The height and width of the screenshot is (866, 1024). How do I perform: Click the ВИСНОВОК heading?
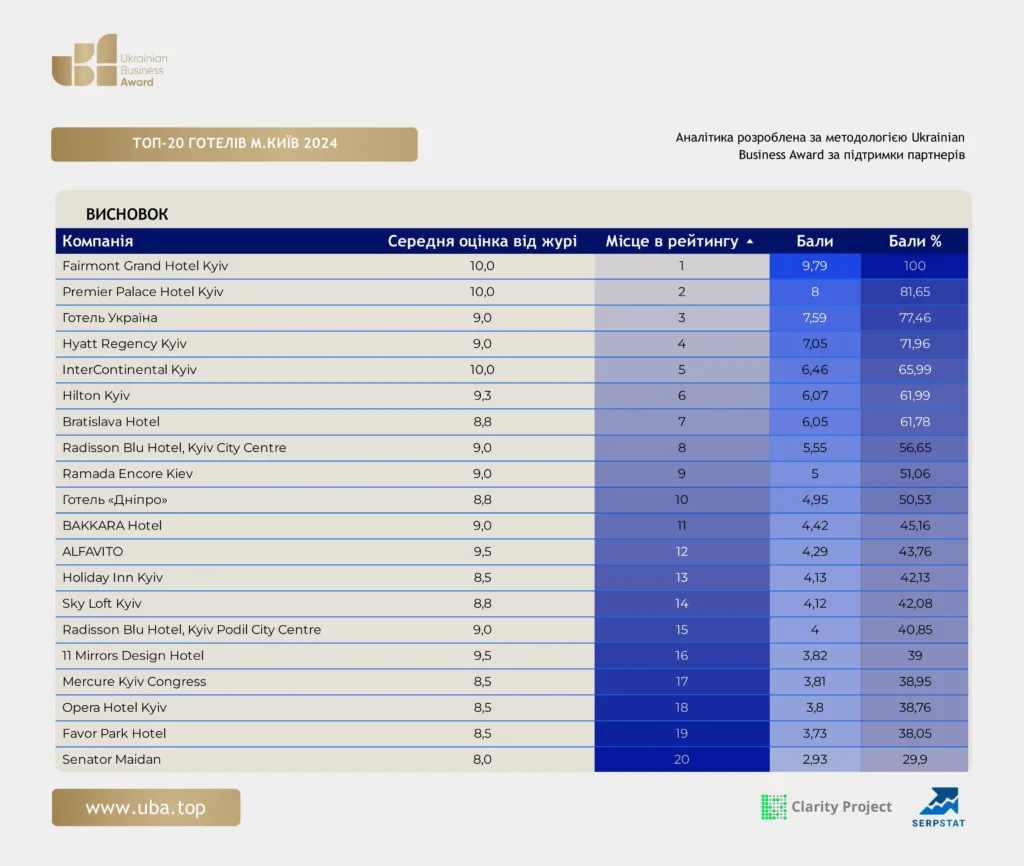[x=127, y=214]
